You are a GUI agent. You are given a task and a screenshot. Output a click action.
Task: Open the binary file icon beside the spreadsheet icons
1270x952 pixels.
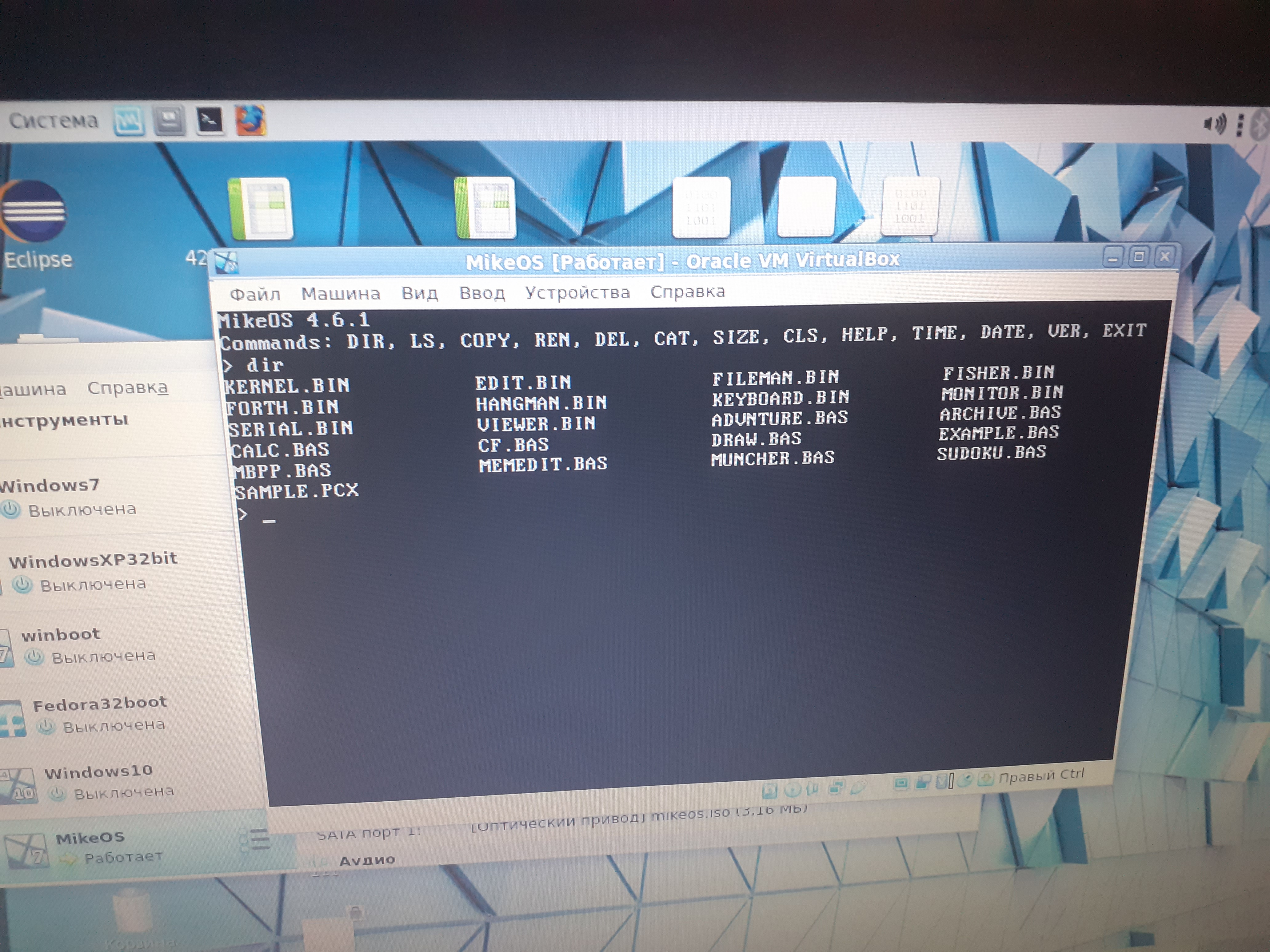(701, 207)
